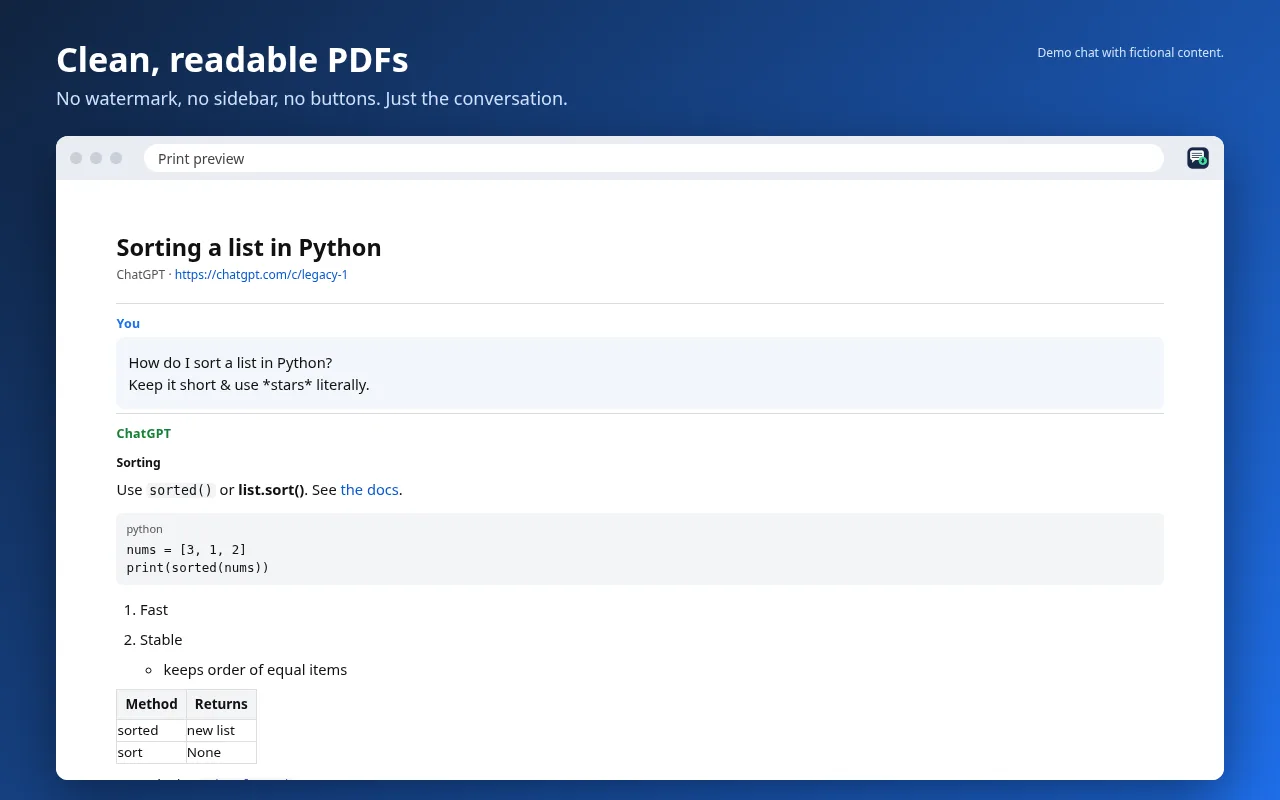This screenshot has height=800, width=1280.
Task: Click the line "Keep it short & use *stars* literally."
Action: [249, 385]
